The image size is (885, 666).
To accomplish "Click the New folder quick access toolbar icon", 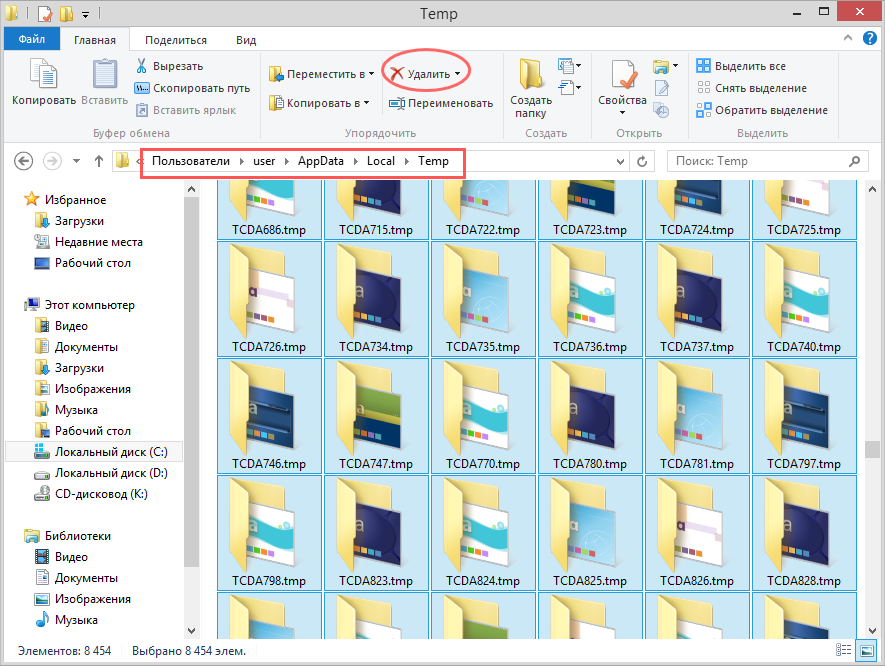I will coord(67,14).
